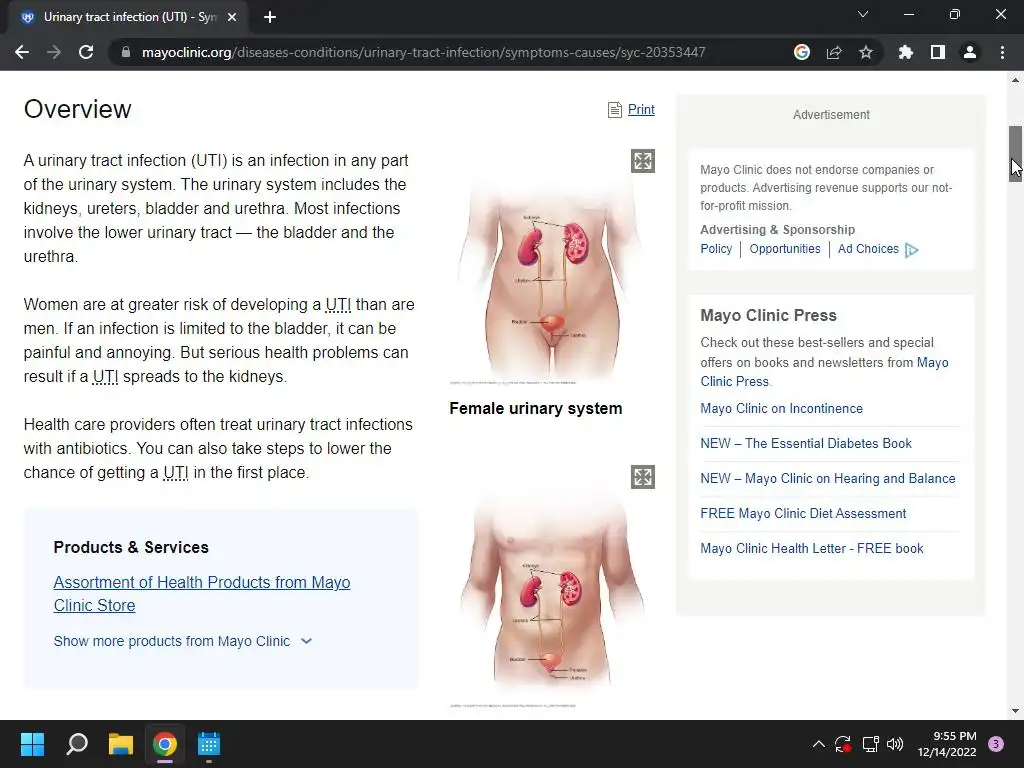Click the address bar URL
This screenshot has width=1024, height=768.
tap(423, 52)
